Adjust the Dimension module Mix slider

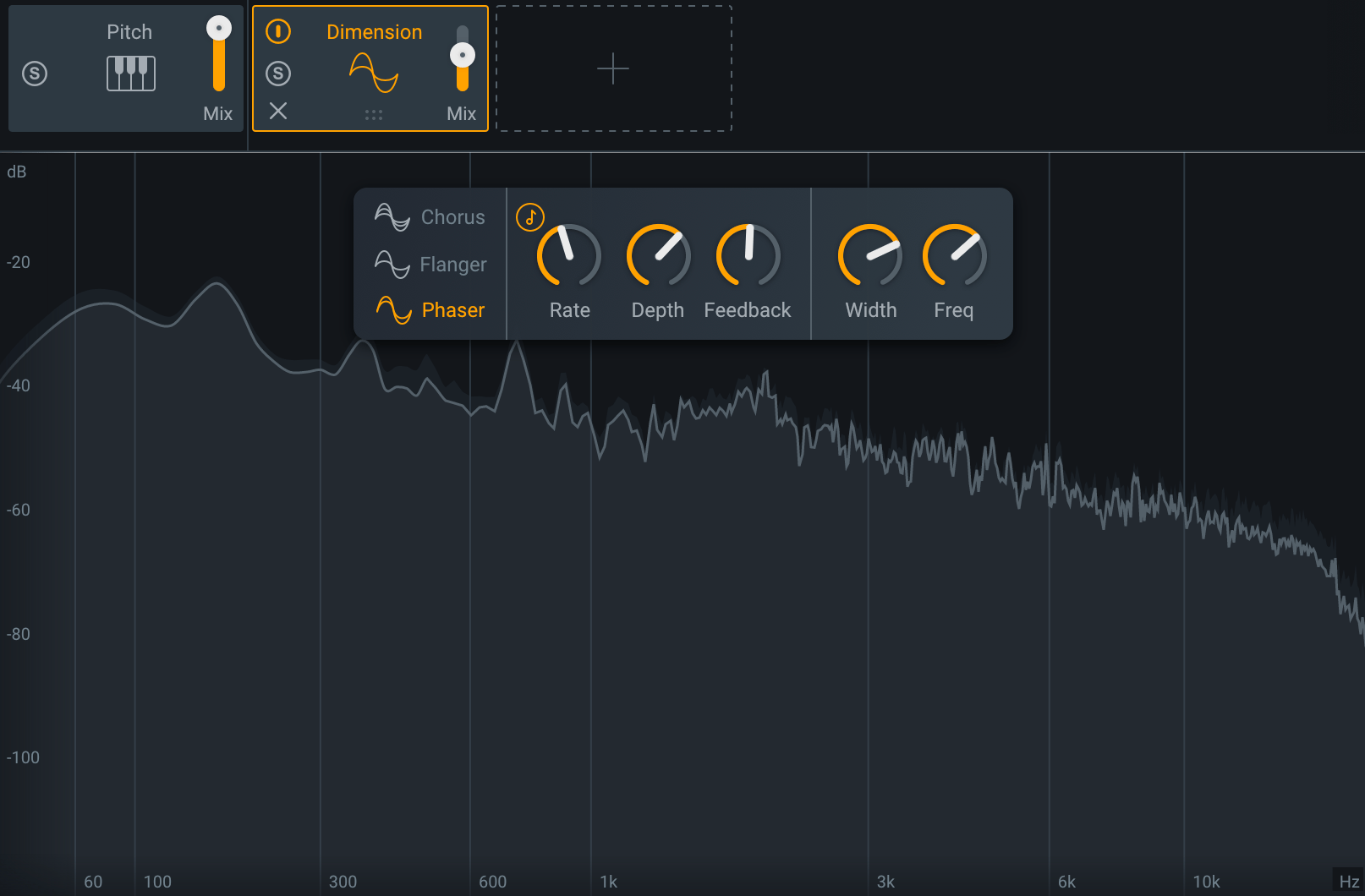click(463, 57)
